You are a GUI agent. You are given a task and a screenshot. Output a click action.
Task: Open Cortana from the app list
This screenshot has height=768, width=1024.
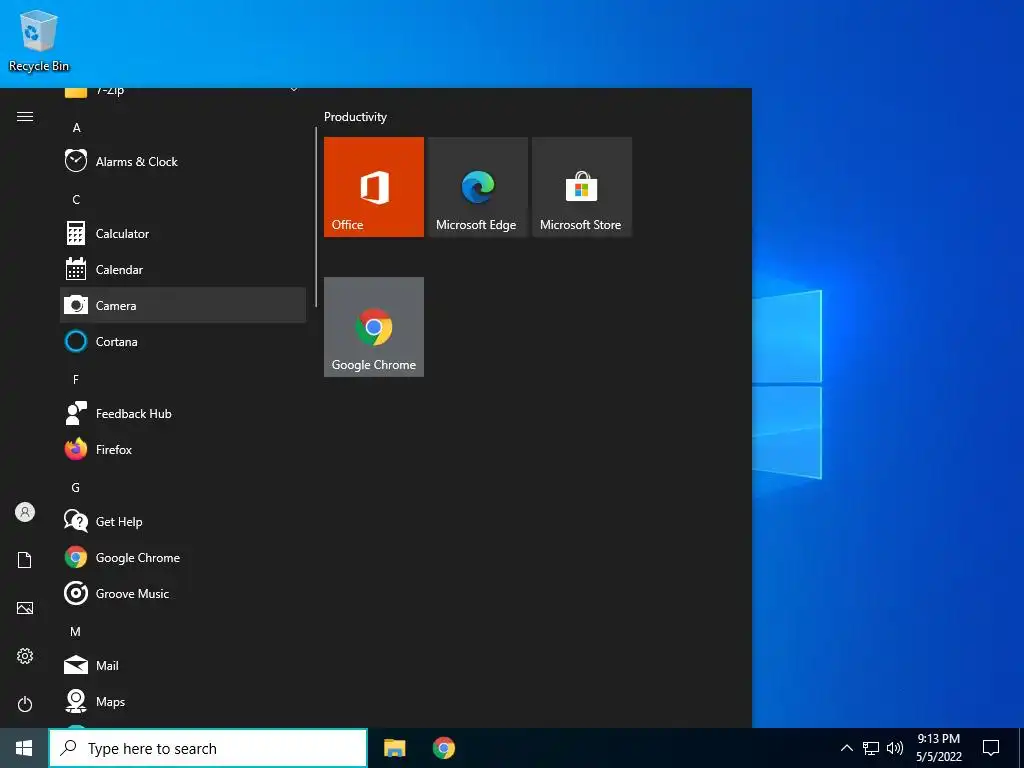tap(183, 341)
